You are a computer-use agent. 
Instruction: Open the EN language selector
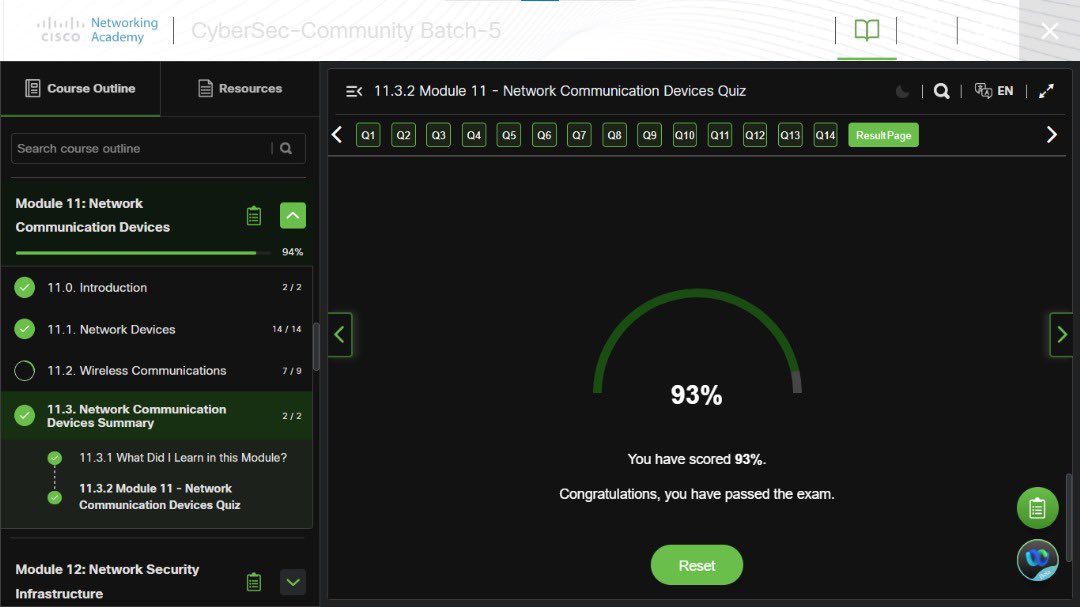pos(994,91)
